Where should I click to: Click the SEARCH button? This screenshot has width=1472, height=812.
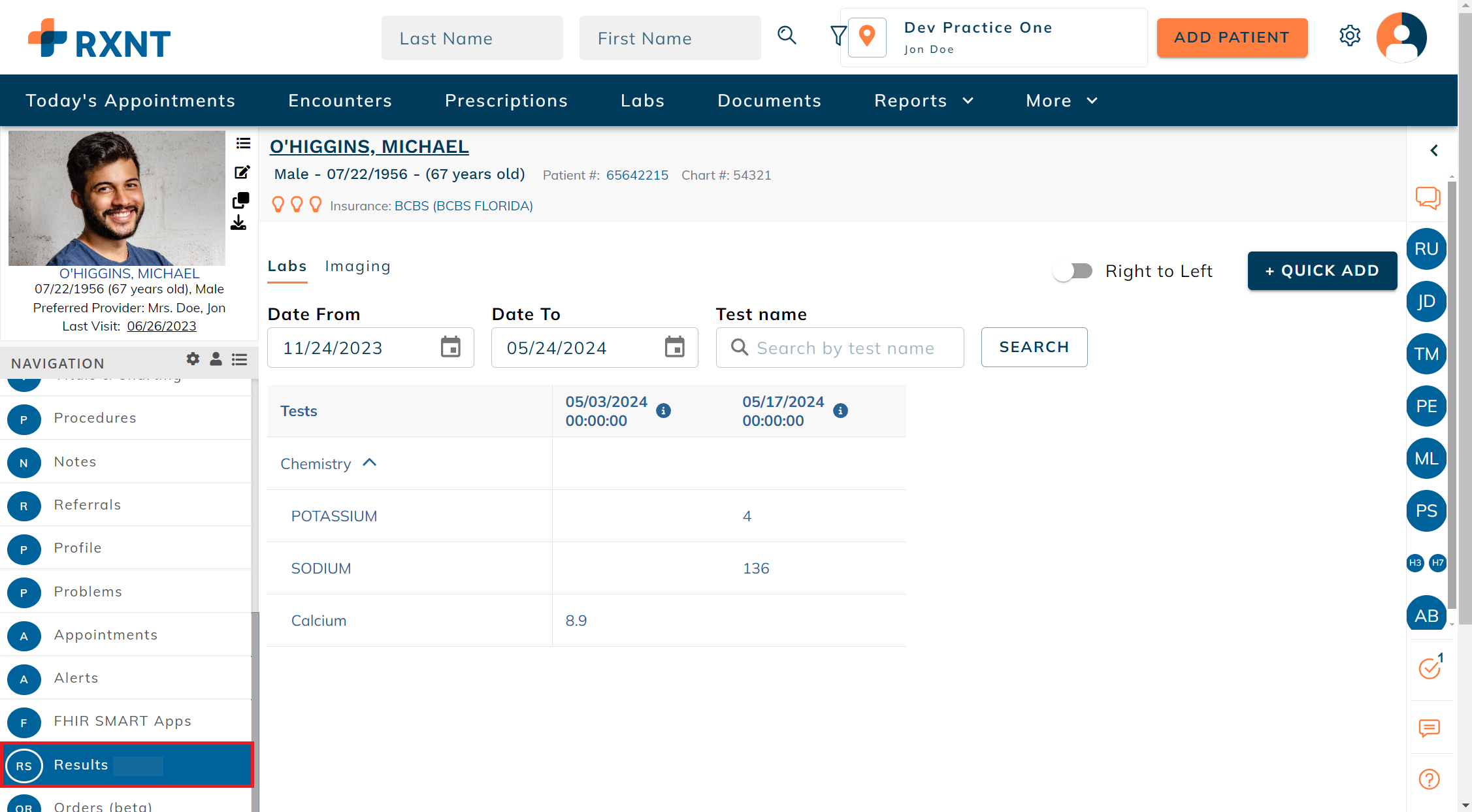[x=1034, y=347]
